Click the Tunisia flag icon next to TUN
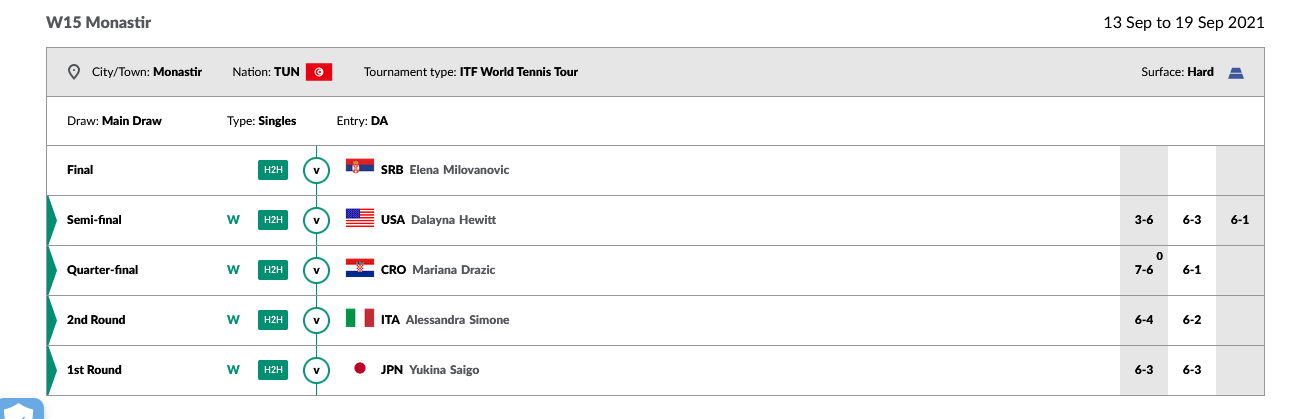The image size is (1289, 419). [x=319, y=72]
